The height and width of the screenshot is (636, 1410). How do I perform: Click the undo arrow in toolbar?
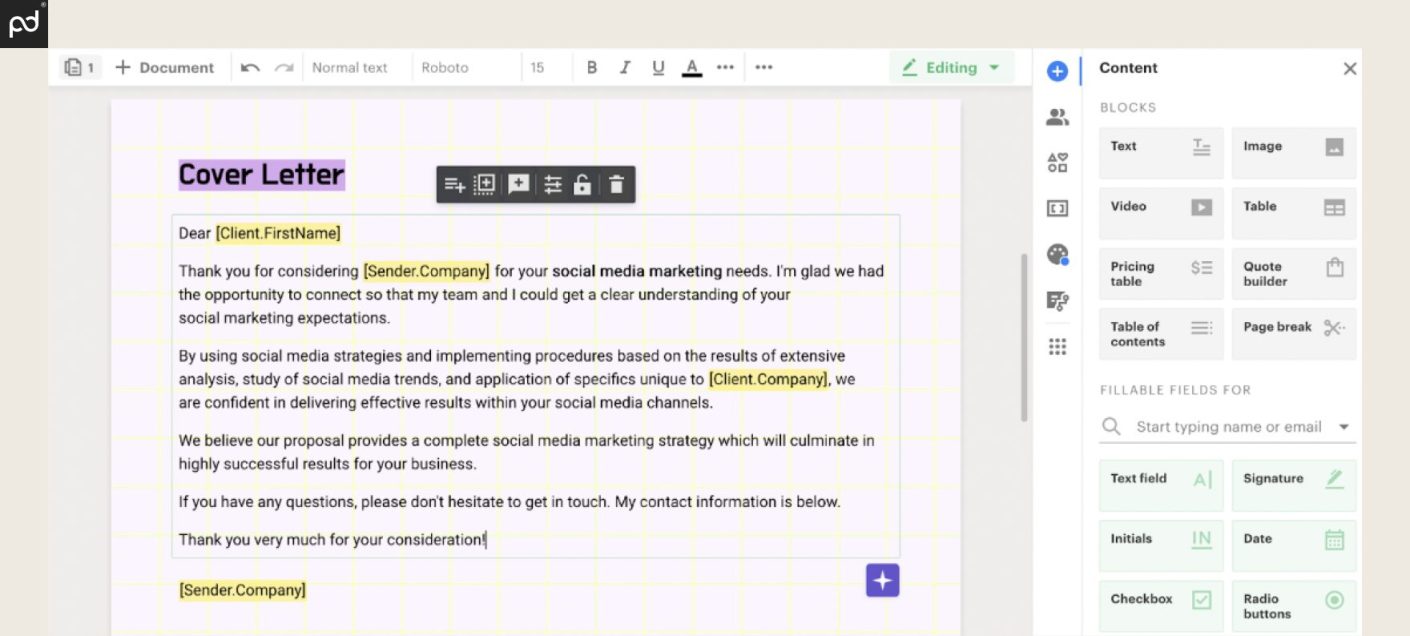(x=250, y=68)
